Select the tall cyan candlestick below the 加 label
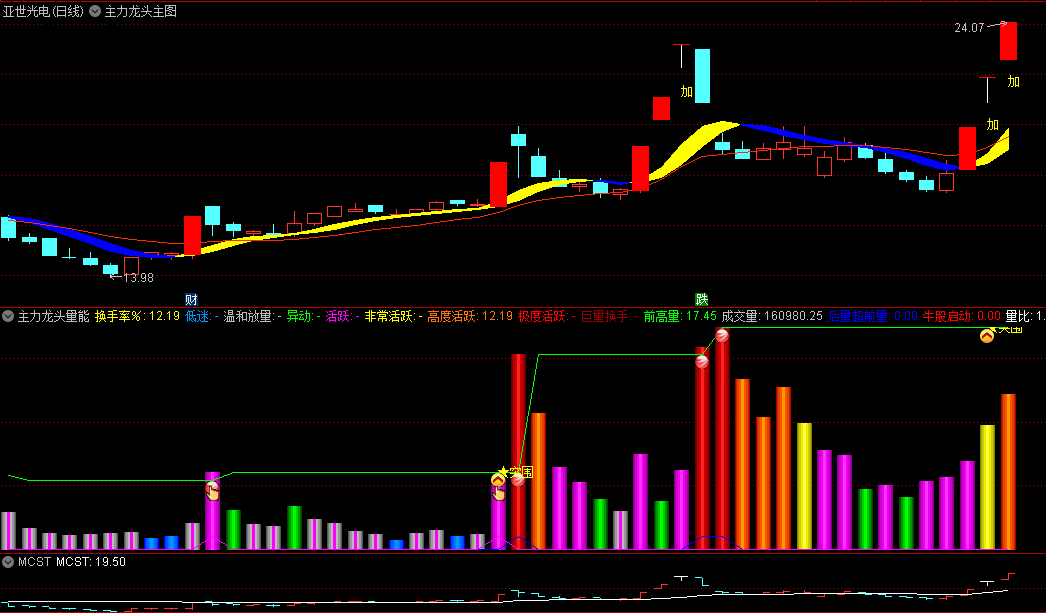This screenshot has width=1046, height=613. click(702, 75)
